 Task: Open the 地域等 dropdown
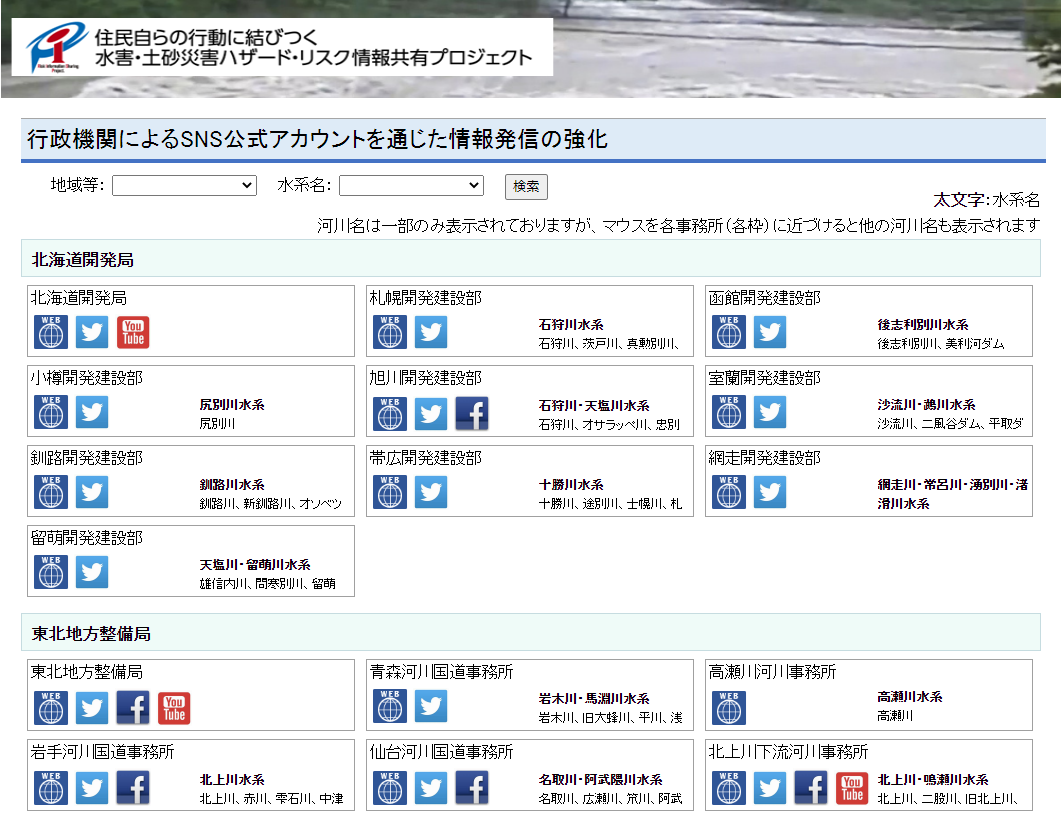pyautogui.click(x=184, y=186)
